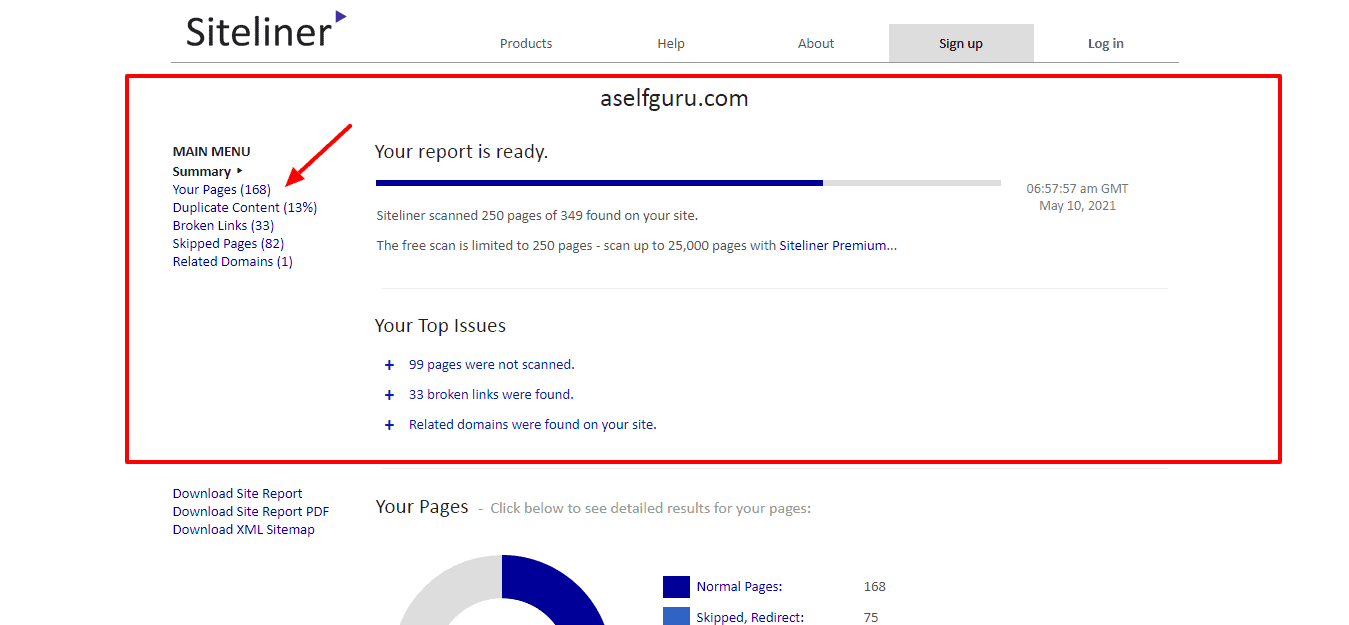Click the Siteliner logo
The width and height of the screenshot is (1349, 625).
pyautogui.click(x=266, y=30)
